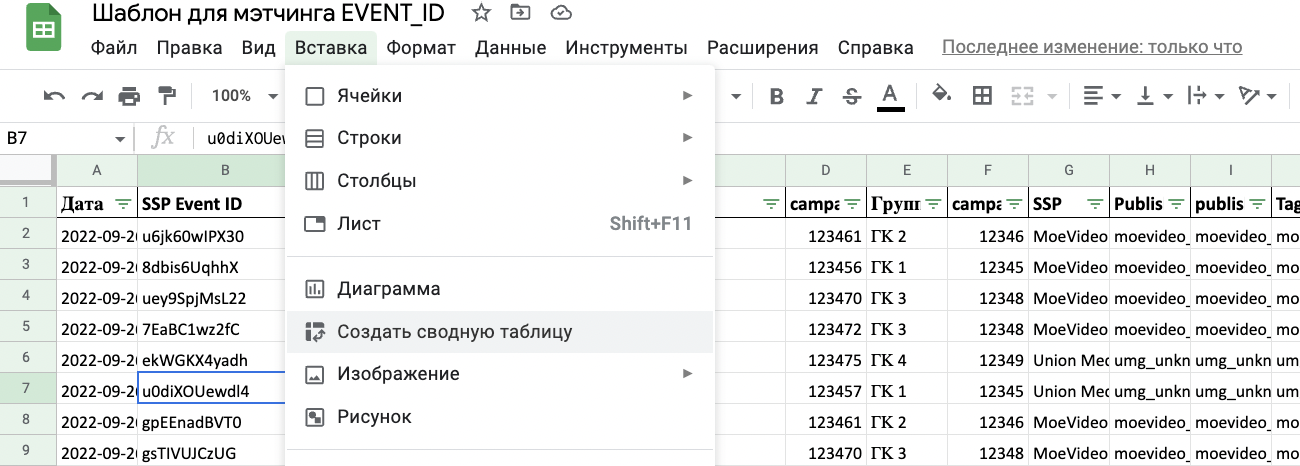Open the Последнее изменение history link
The image size is (1300, 466).
1091,47
